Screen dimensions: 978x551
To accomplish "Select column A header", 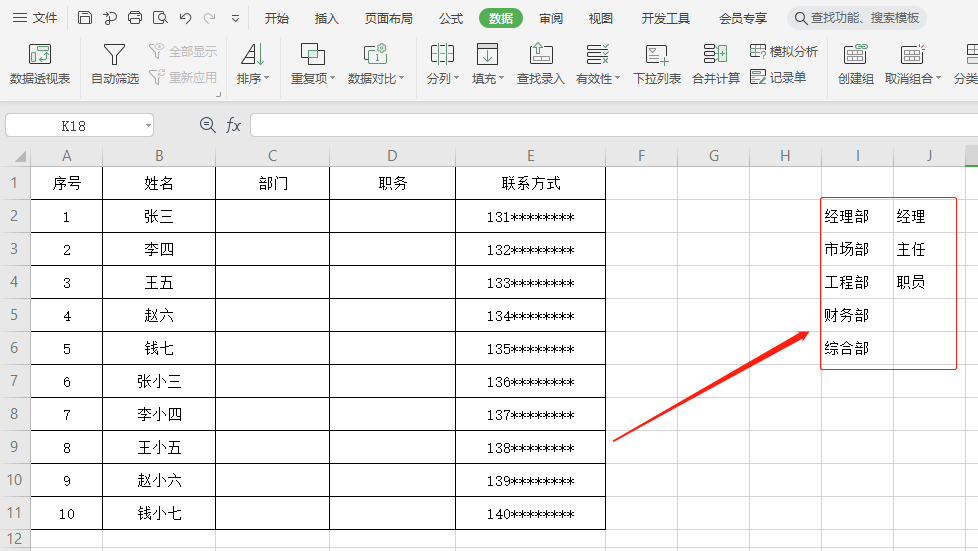I will [x=67, y=156].
